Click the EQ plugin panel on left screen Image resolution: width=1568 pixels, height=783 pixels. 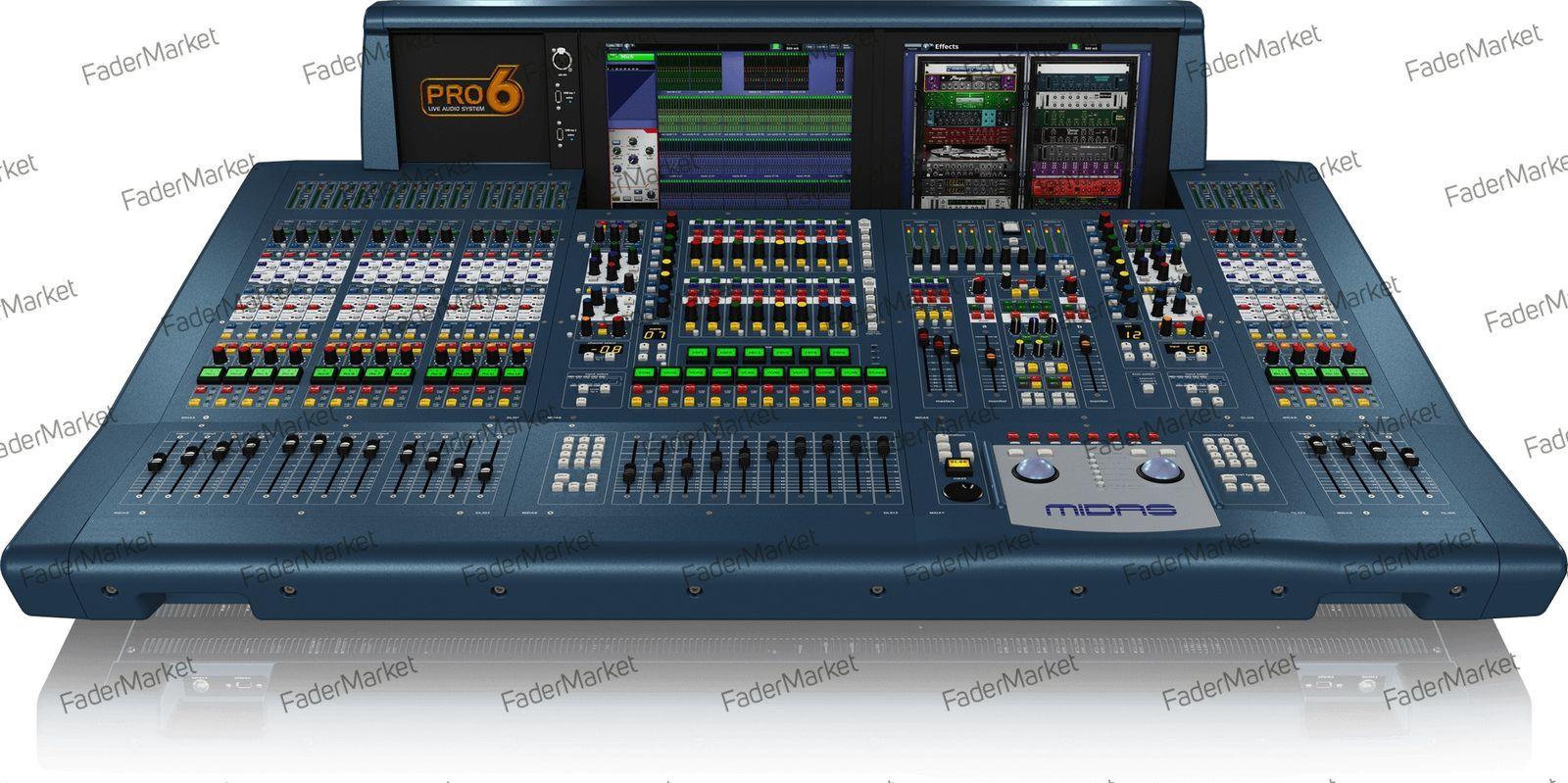(631, 169)
